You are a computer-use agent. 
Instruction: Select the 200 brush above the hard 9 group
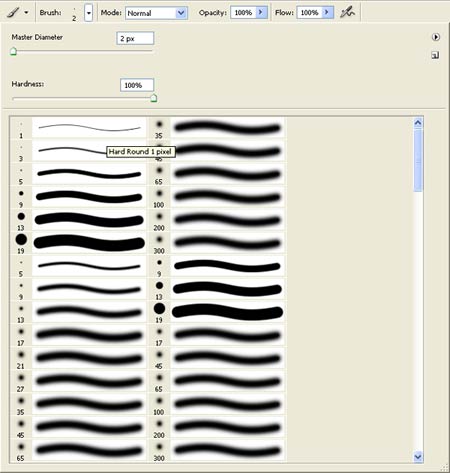coord(217,220)
